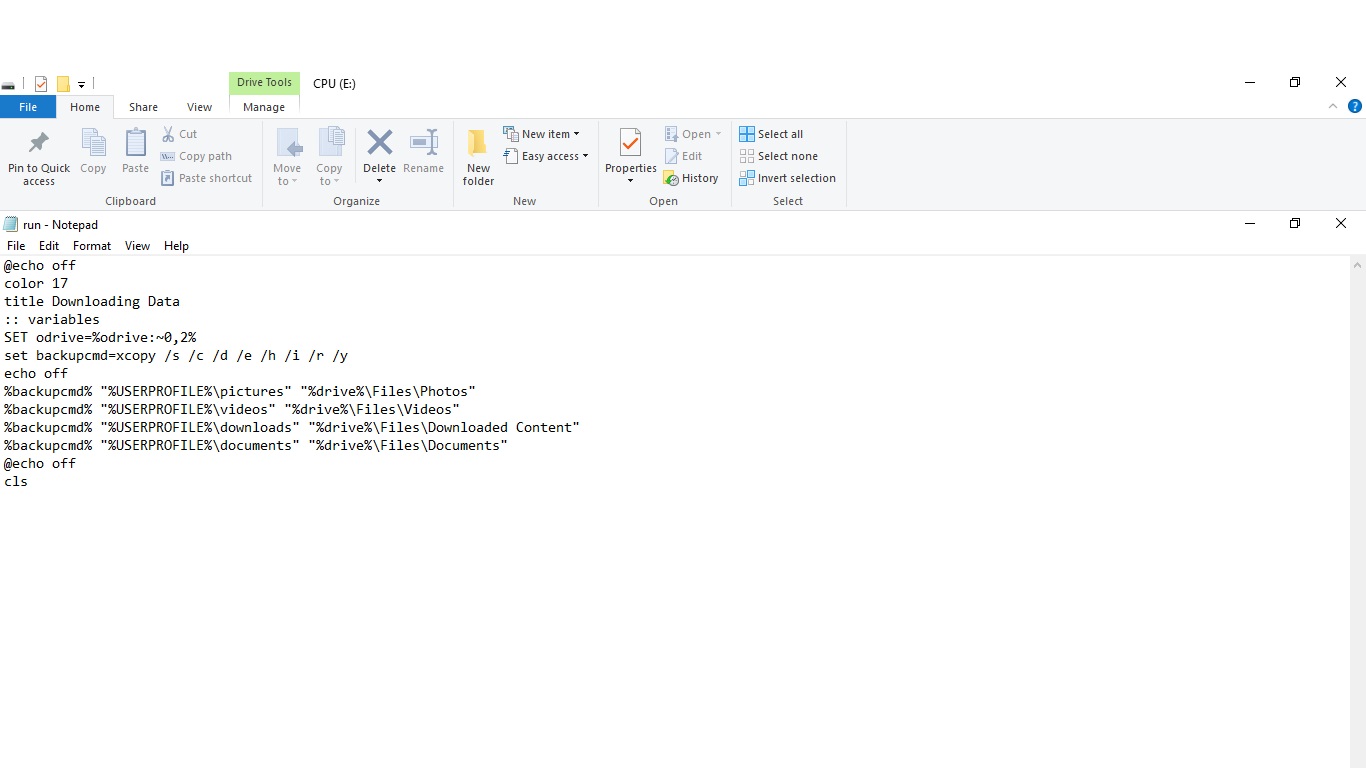The width and height of the screenshot is (1366, 768).
Task: Open the dropdown arrow under Delete
Action: pos(379,181)
